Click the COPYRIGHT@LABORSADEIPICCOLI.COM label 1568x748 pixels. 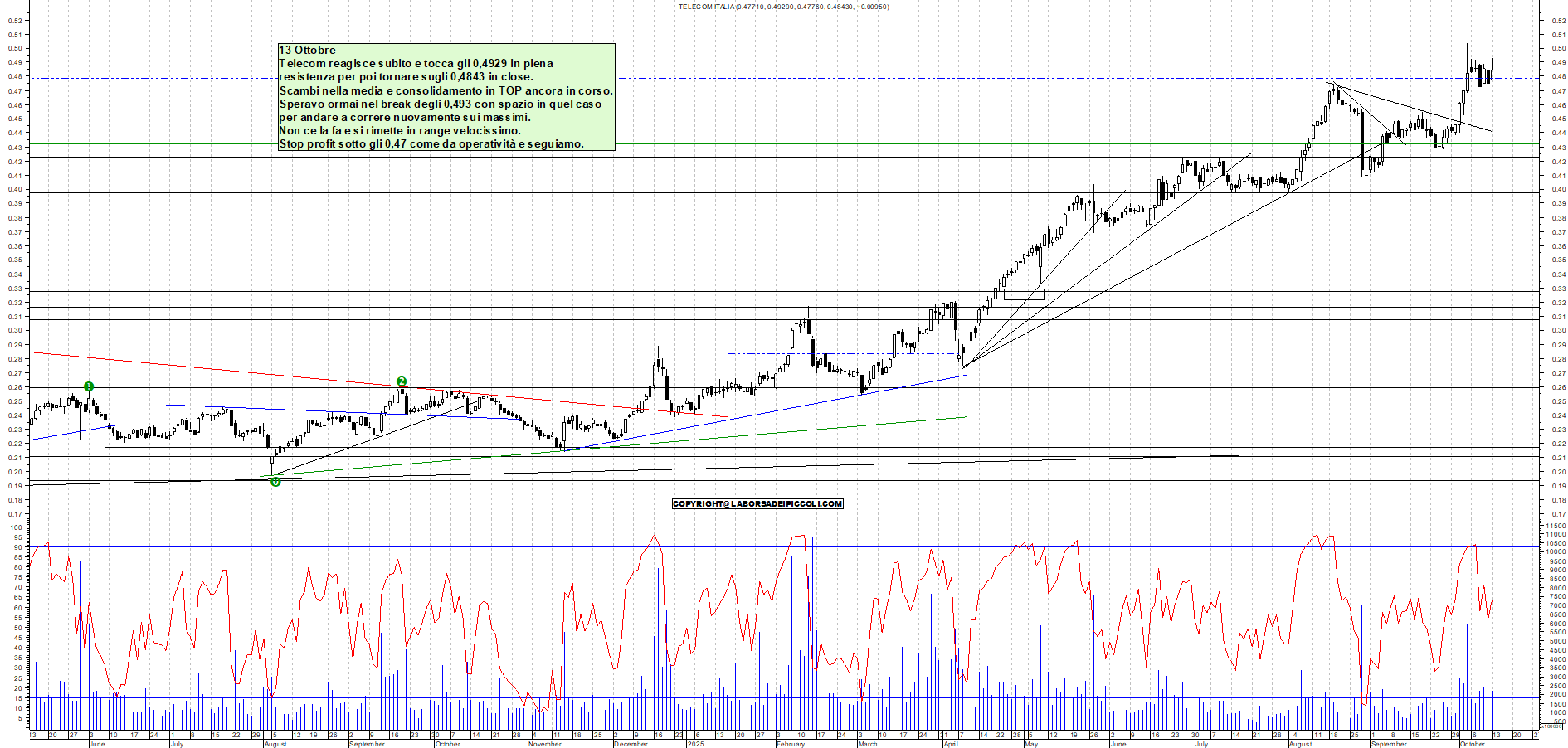(x=757, y=504)
